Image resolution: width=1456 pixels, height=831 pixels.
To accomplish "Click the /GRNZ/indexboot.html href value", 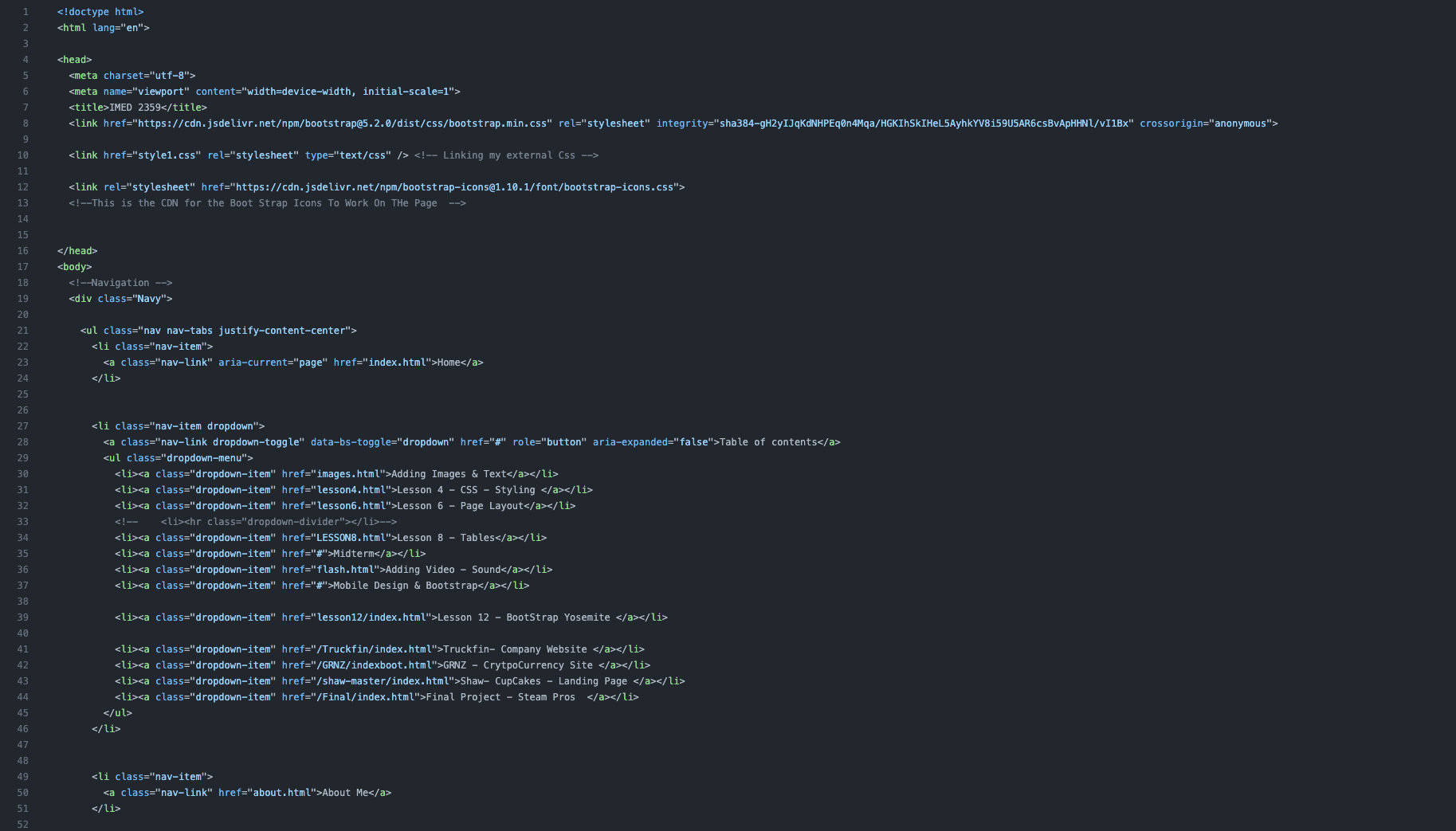I will pyautogui.click(x=374, y=665).
